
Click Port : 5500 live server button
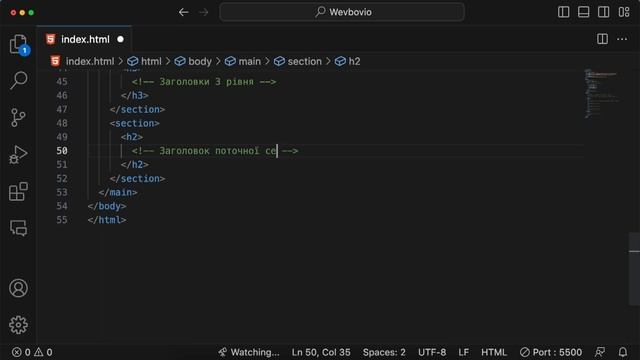[x=551, y=352]
